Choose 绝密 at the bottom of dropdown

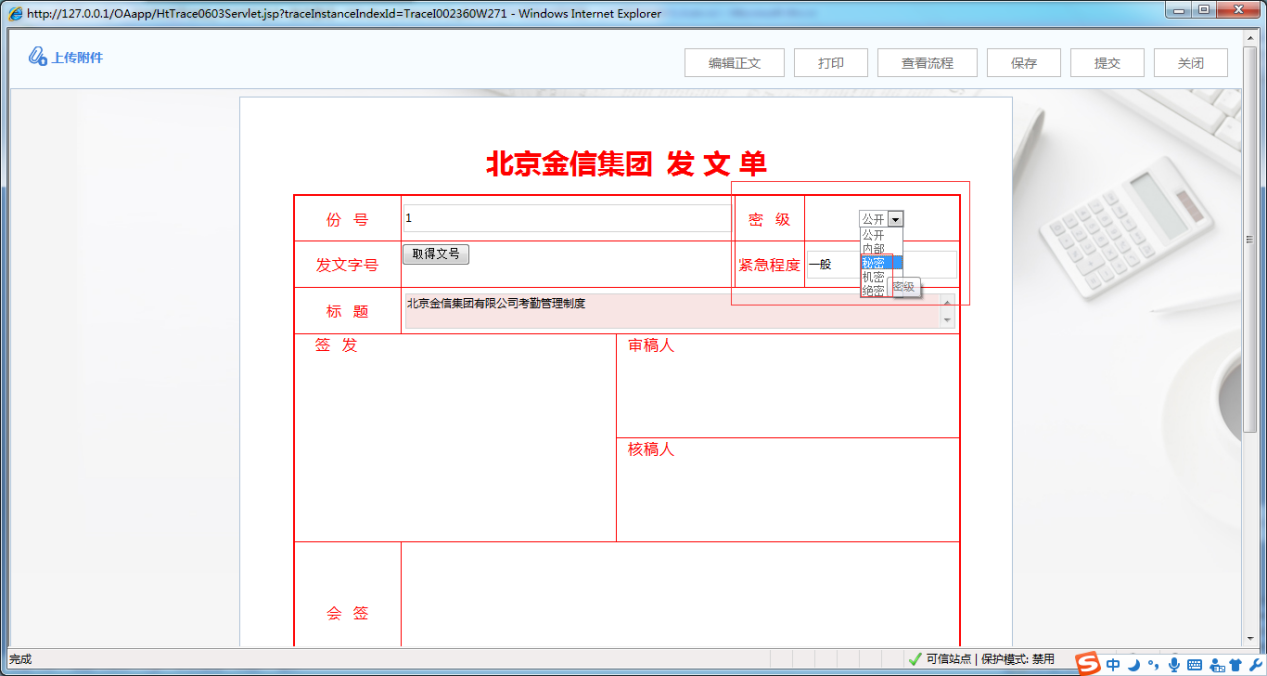(x=874, y=289)
